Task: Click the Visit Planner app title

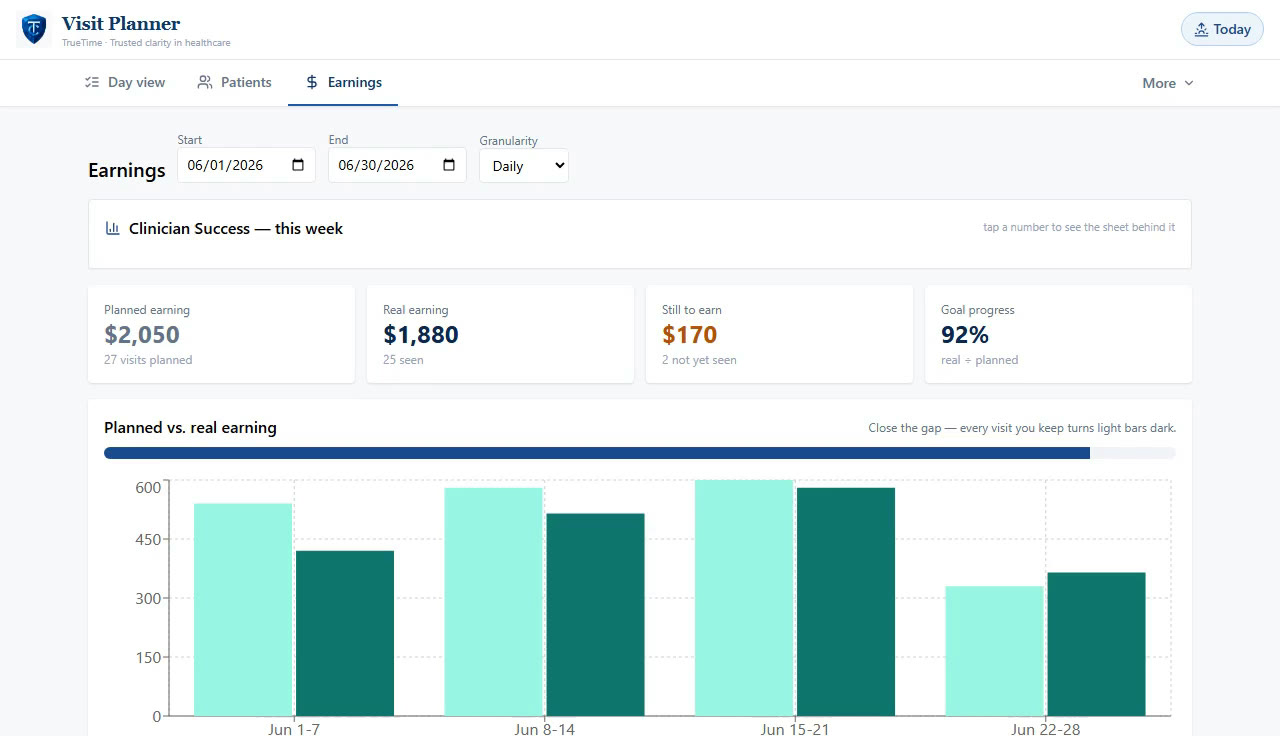Action: [121, 23]
